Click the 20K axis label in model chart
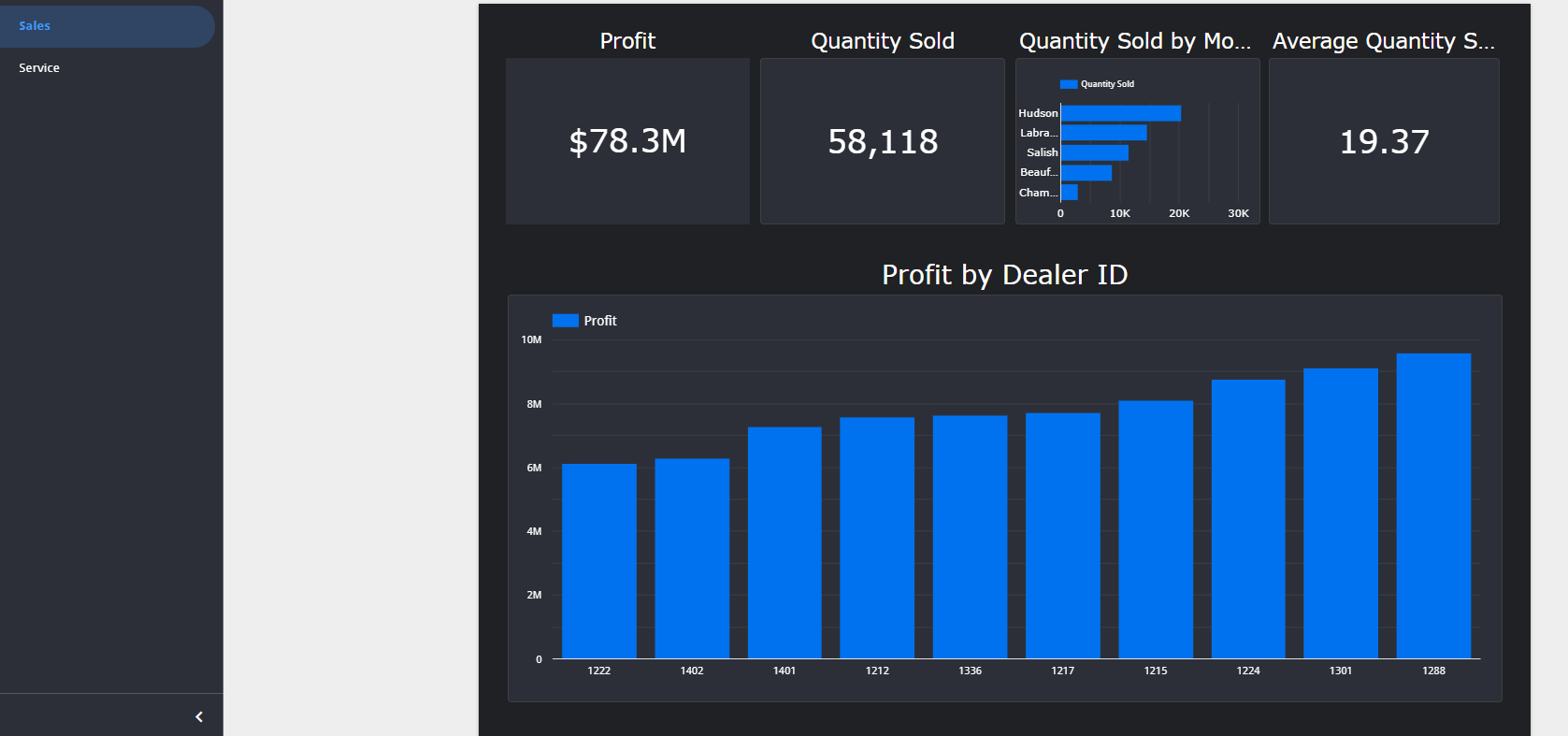Viewport: 1568px width, 736px height. pos(1179,213)
